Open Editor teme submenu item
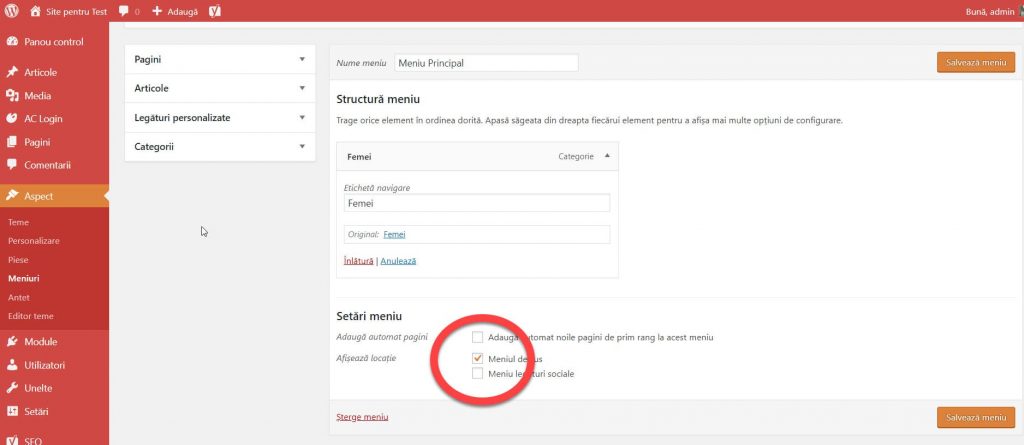The height and width of the screenshot is (445, 1024). [30, 316]
